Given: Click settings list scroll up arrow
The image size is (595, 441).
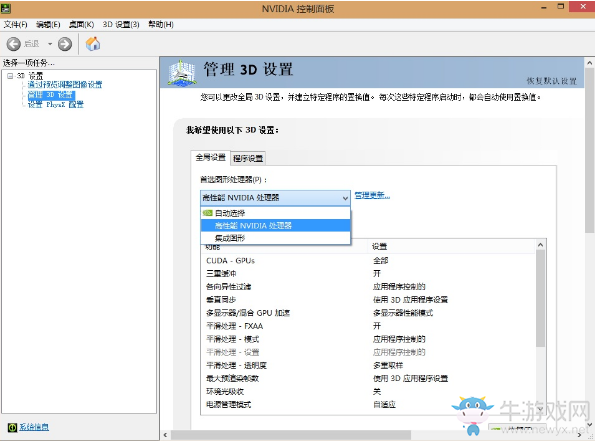Looking at the screenshot, I should pos(540,245).
